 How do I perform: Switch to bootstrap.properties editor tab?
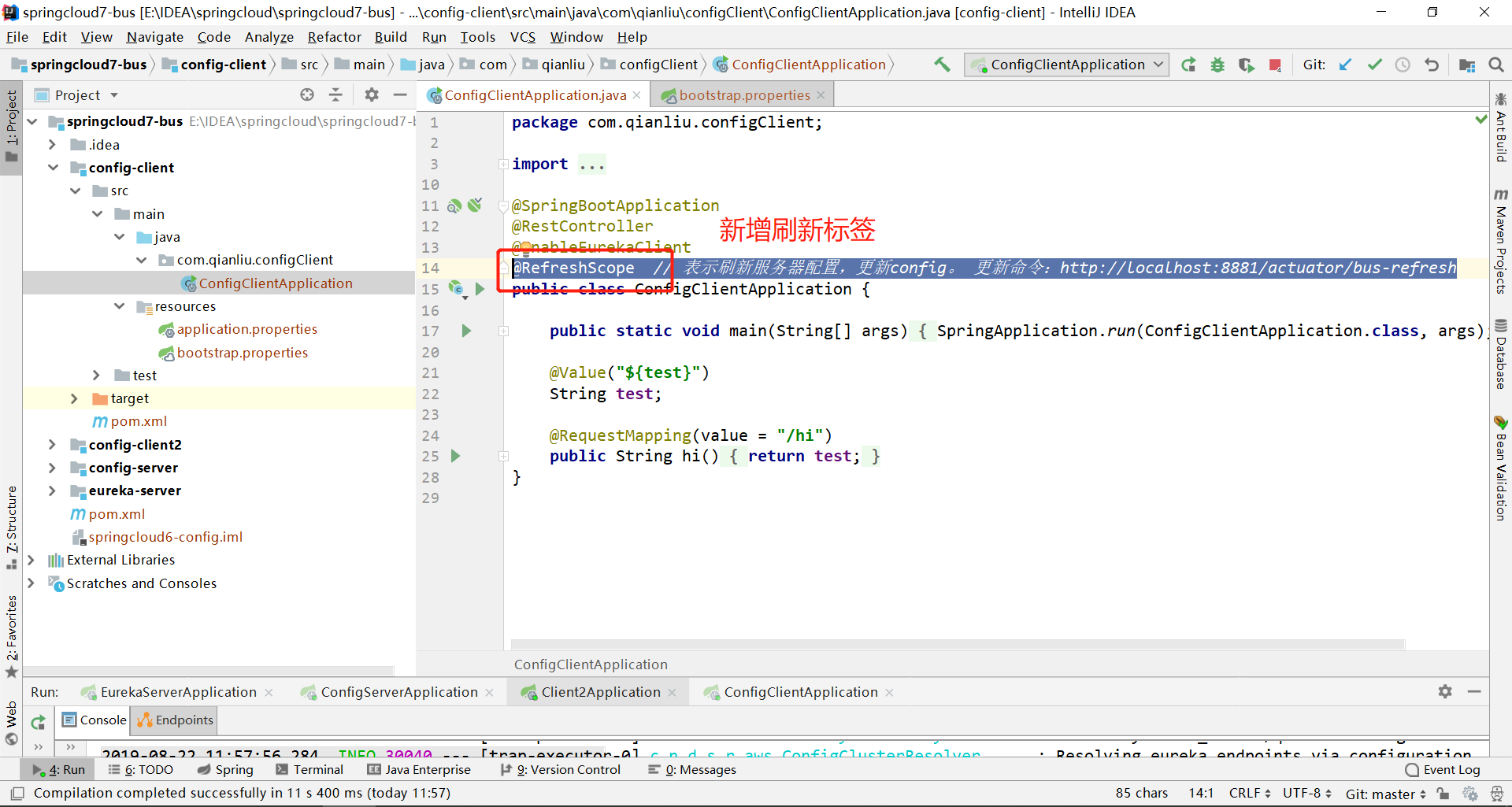point(744,95)
